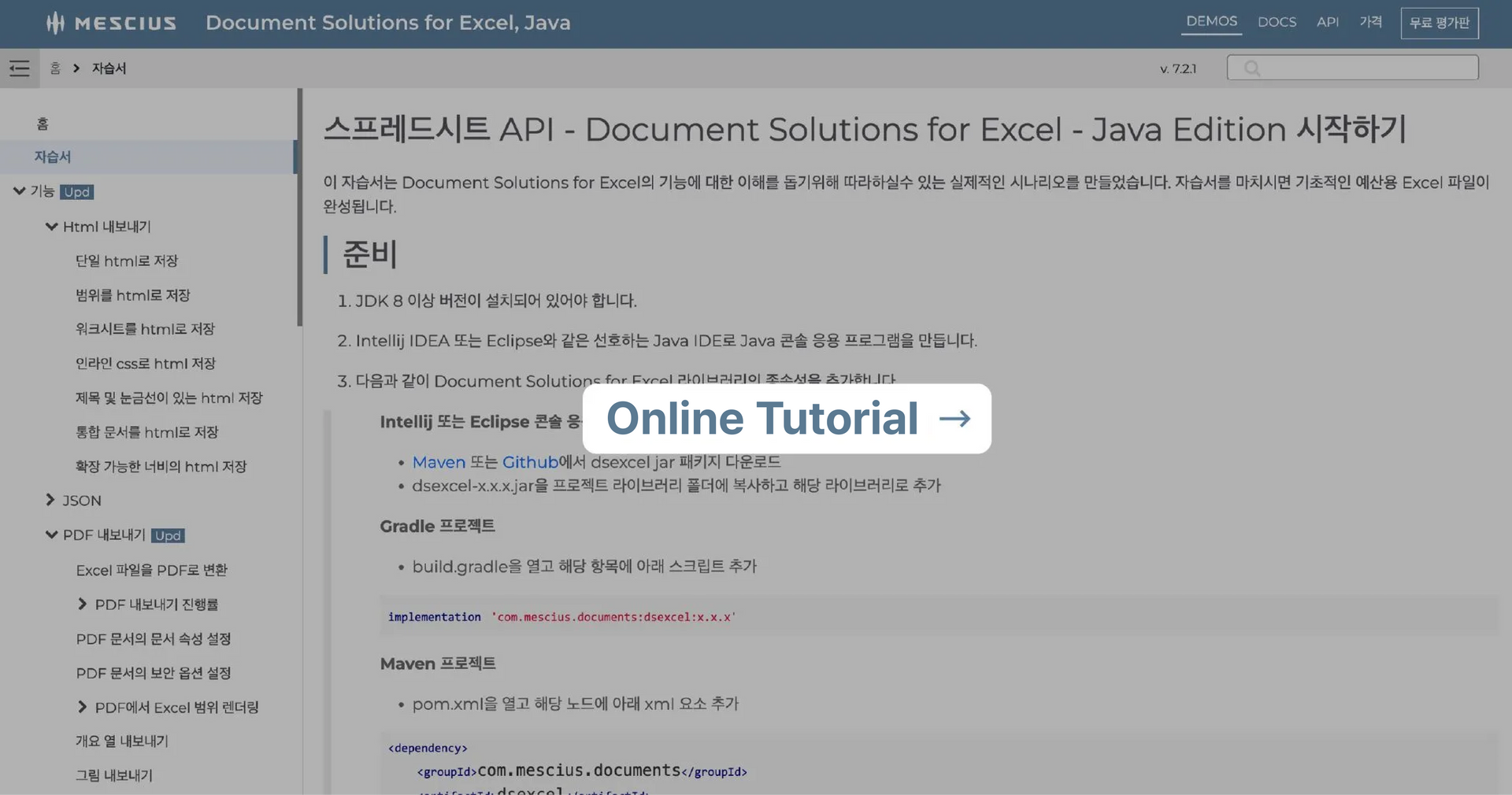
Task: Click the groupId code line
Action: (582, 771)
